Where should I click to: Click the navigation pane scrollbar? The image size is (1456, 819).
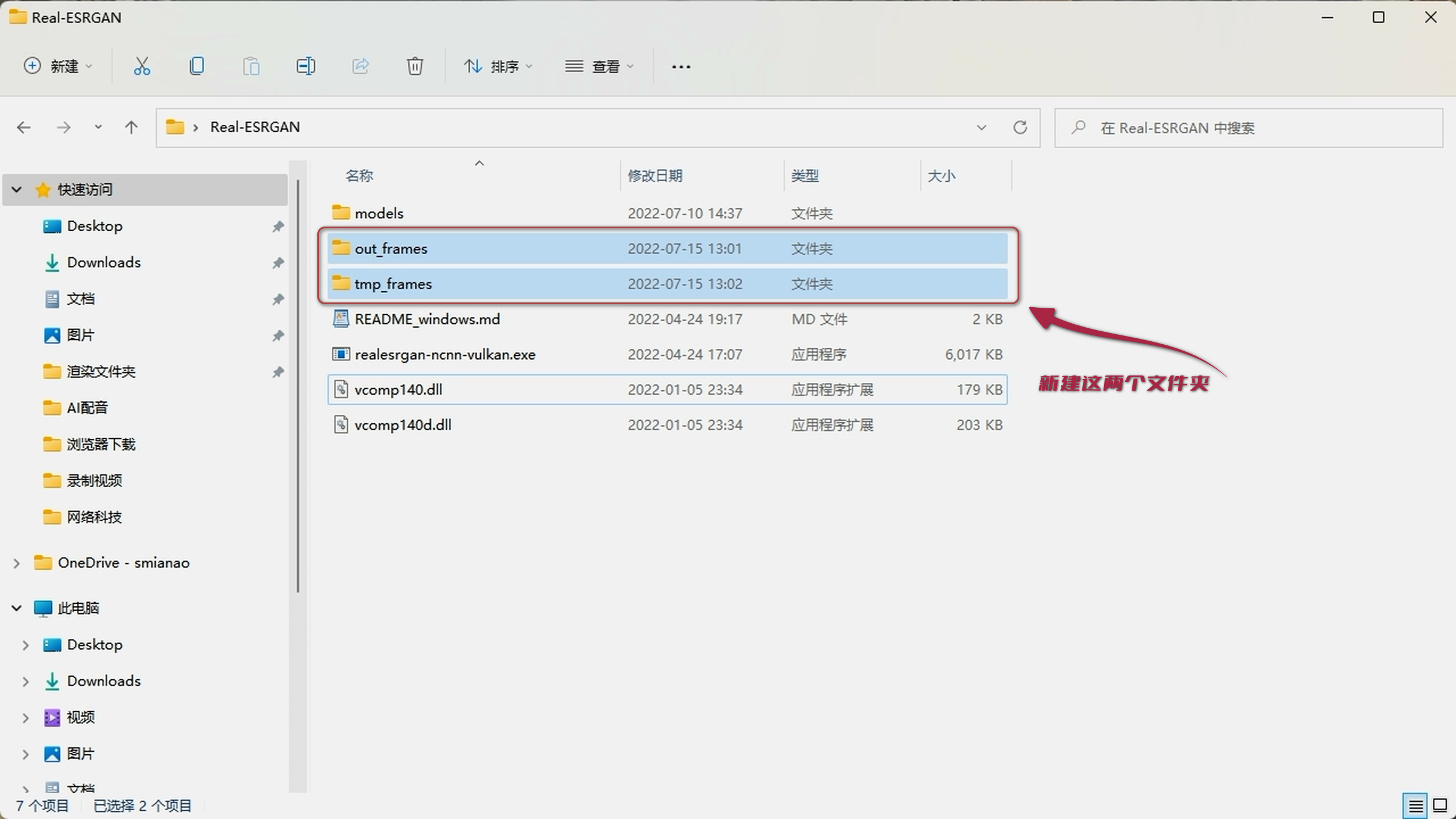pyautogui.click(x=298, y=385)
